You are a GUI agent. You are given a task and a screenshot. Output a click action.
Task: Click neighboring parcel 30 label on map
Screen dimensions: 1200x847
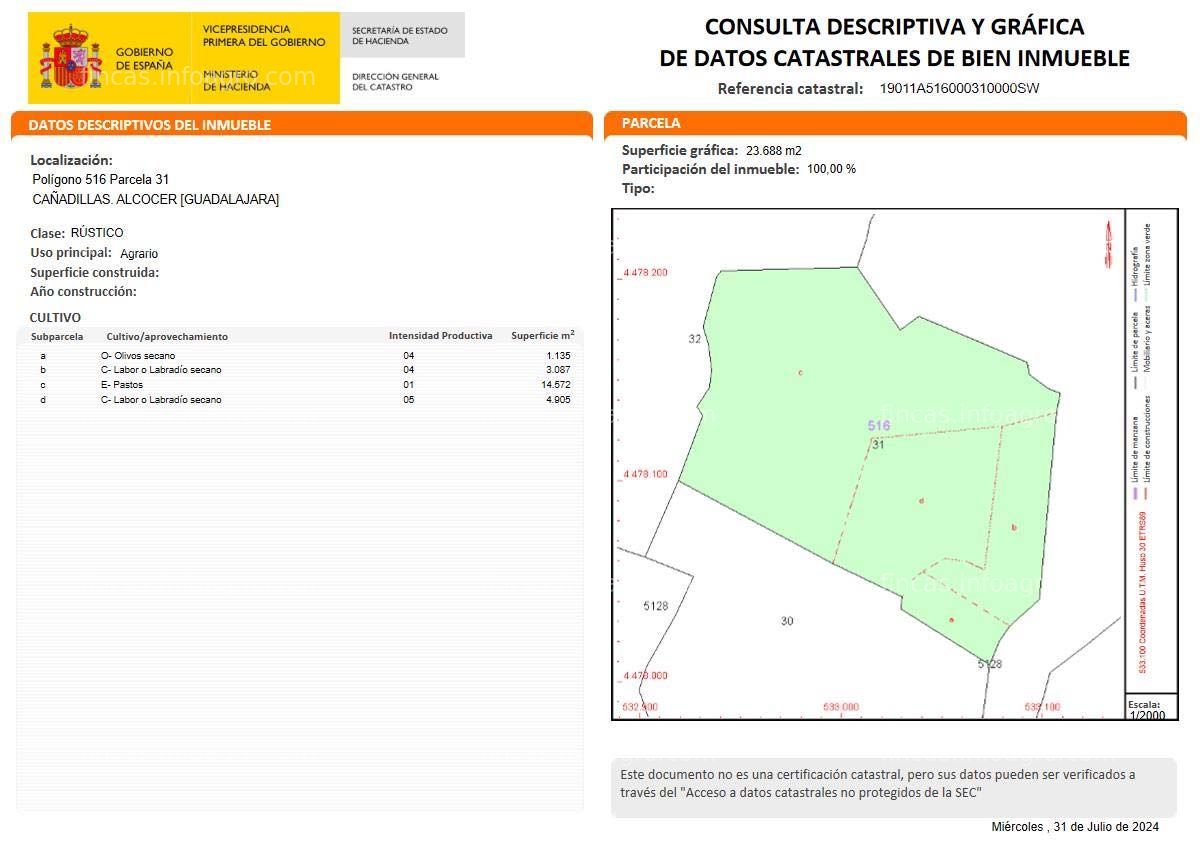[x=787, y=621]
